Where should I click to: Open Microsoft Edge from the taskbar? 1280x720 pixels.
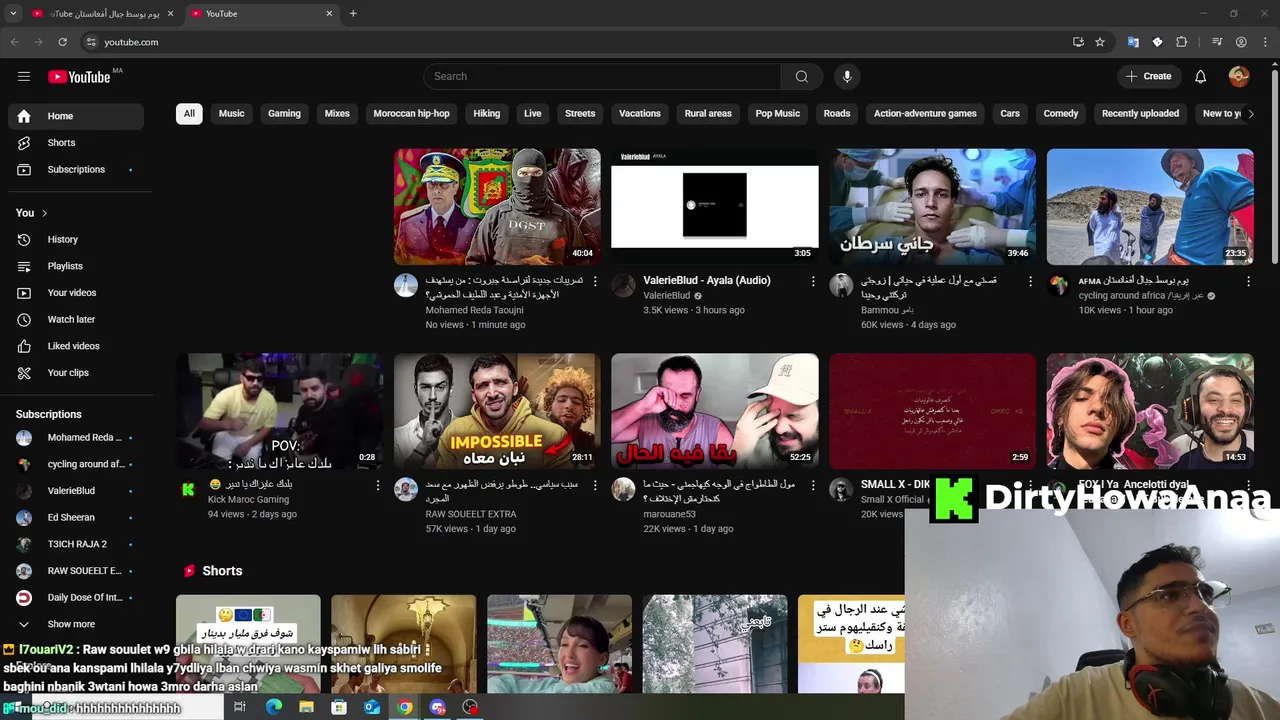click(x=273, y=707)
